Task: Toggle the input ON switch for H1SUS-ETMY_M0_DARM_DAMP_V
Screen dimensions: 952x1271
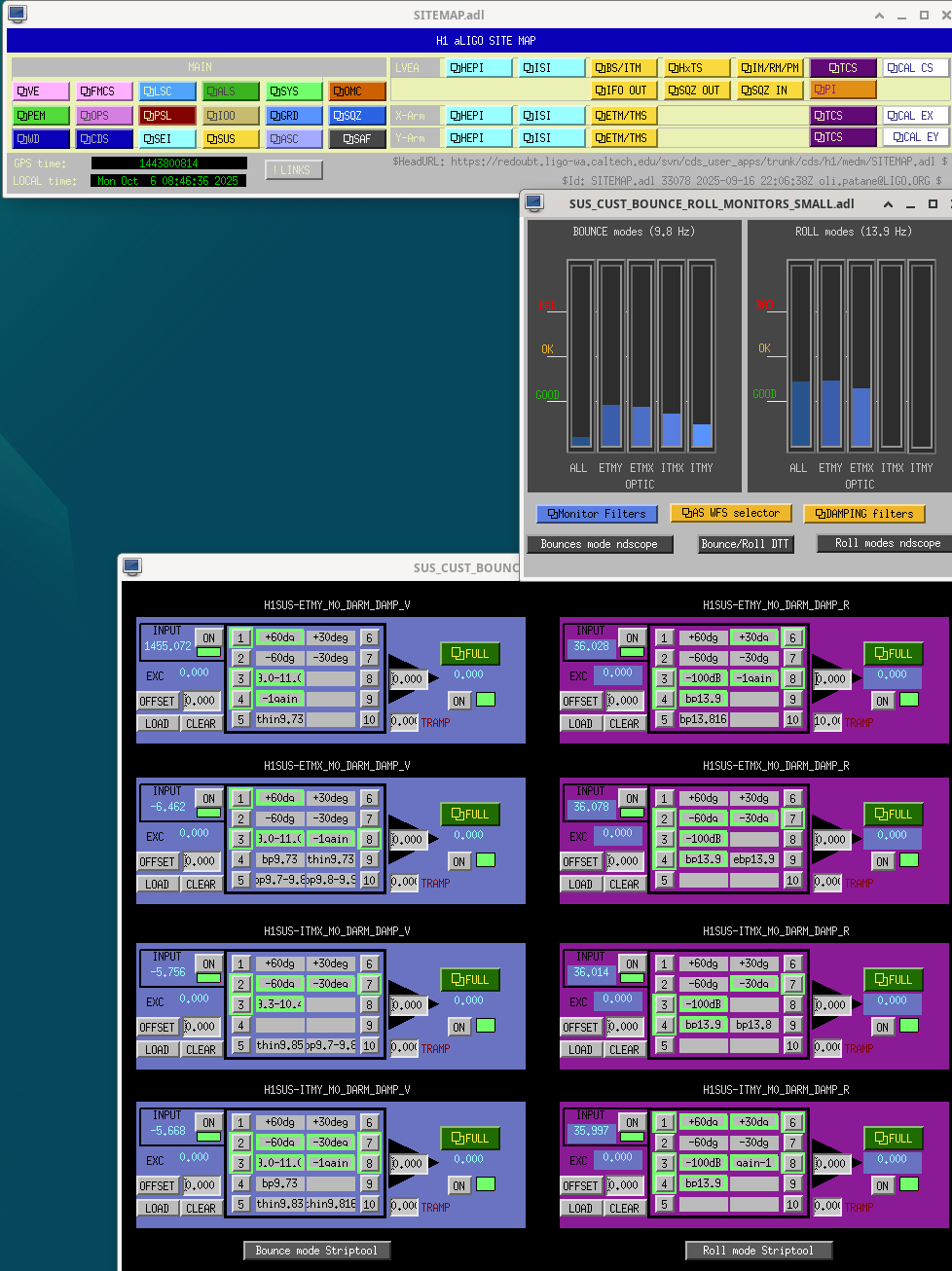Action: pos(208,638)
